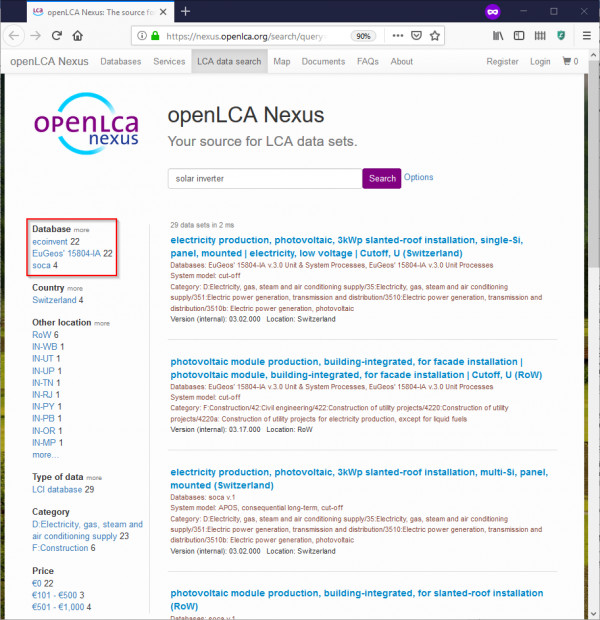Click the openLCA nexus logo image
The image size is (600, 620).
86,123
